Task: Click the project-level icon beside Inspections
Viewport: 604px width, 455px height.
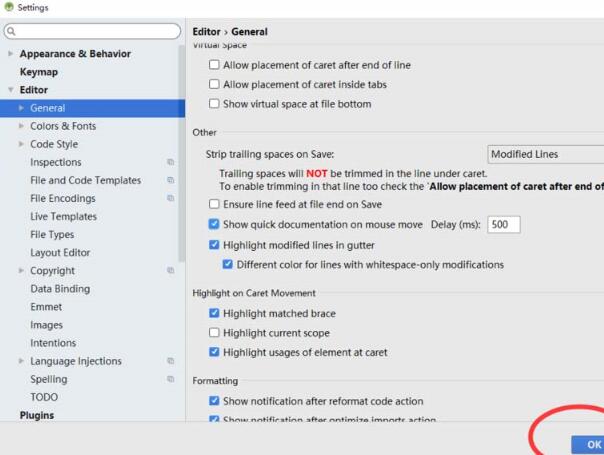Action: (x=171, y=162)
